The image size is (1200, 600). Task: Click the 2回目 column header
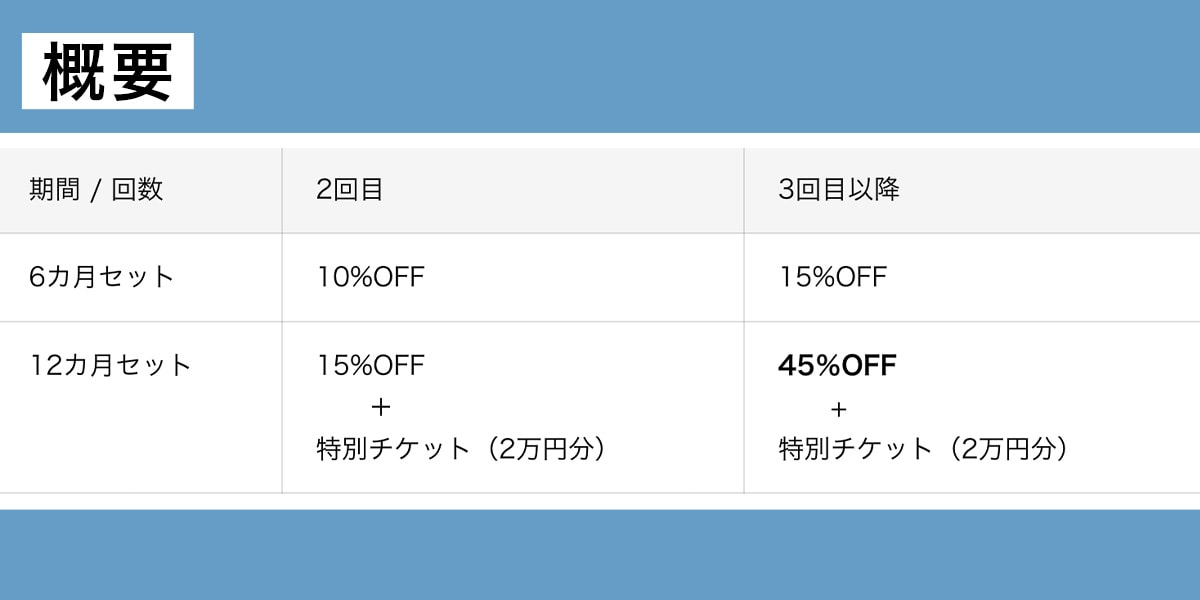[x=350, y=190]
